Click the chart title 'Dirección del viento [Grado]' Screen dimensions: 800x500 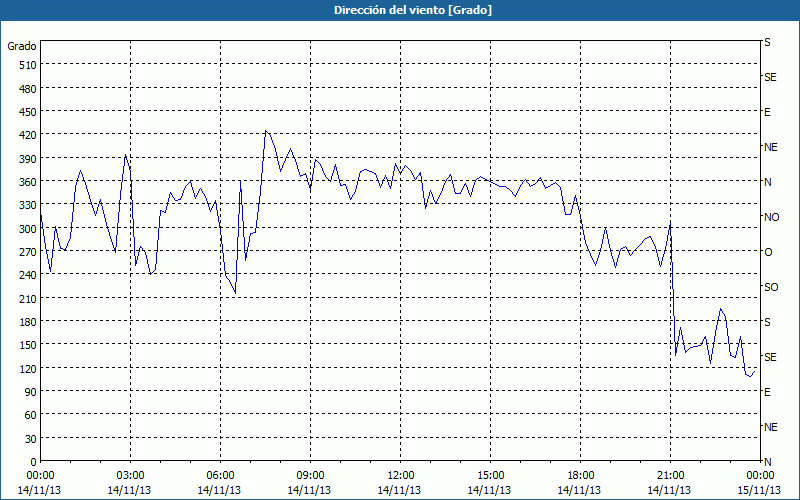(413, 10)
